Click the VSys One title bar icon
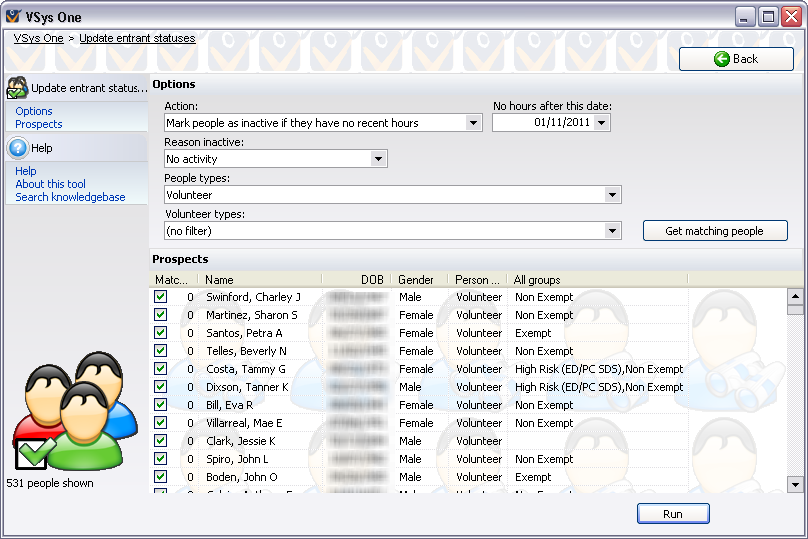 [x=13, y=16]
